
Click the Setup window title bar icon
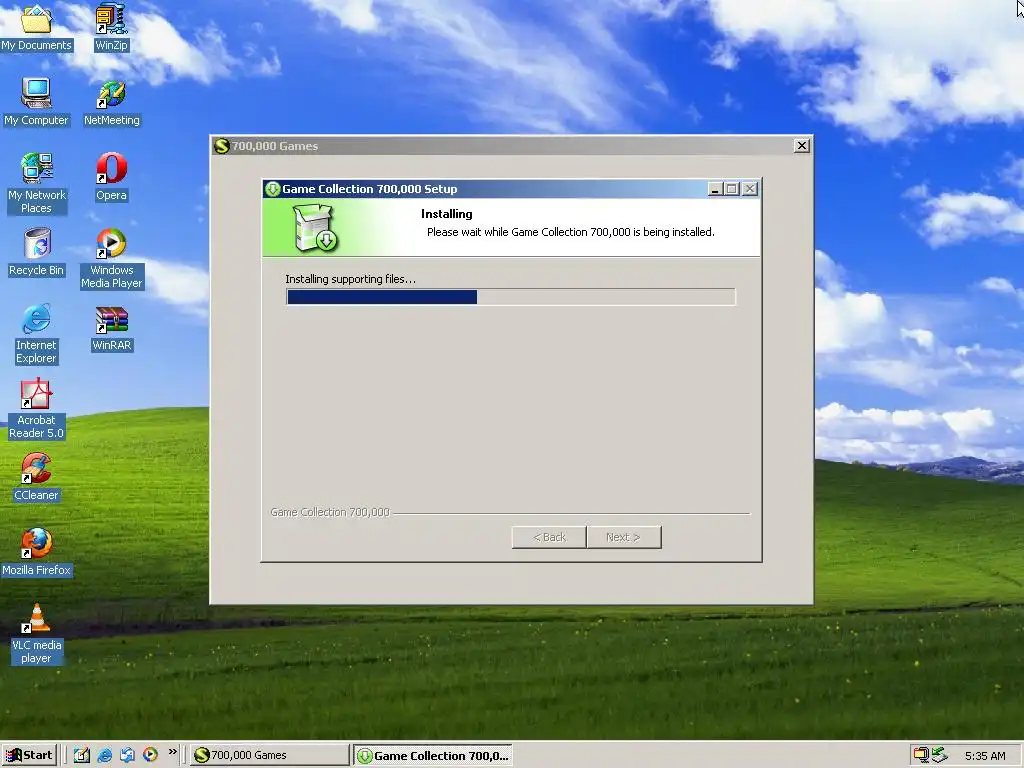point(272,189)
